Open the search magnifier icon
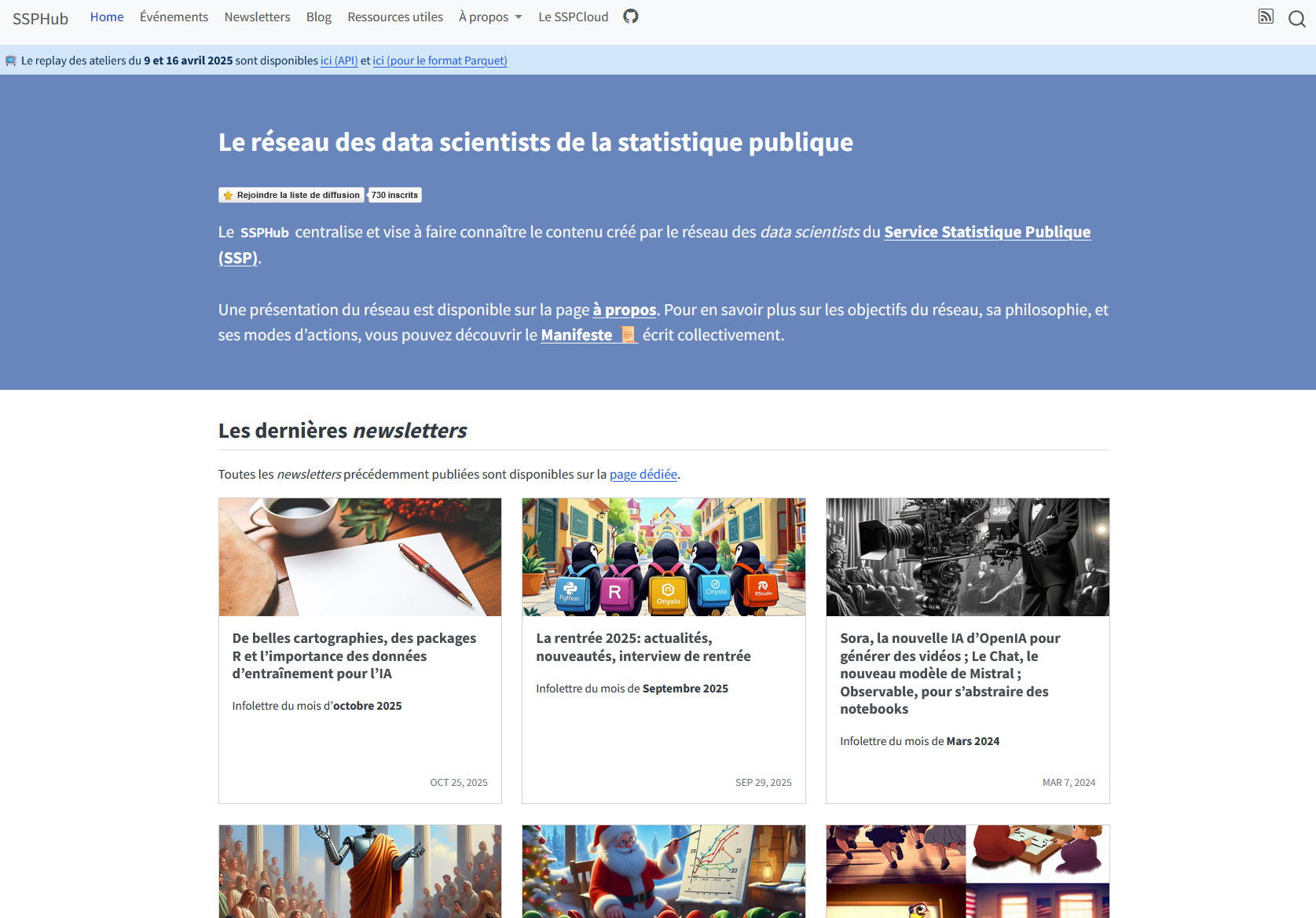 pyautogui.click(x=1296, y=19)
